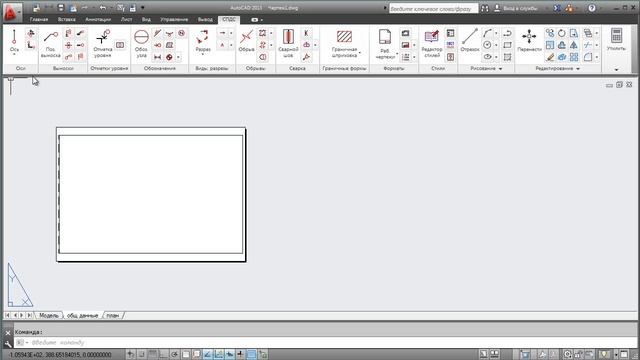
Task: Toggle the light bulb icon in status bar
Action: click(x=604, y=354)
